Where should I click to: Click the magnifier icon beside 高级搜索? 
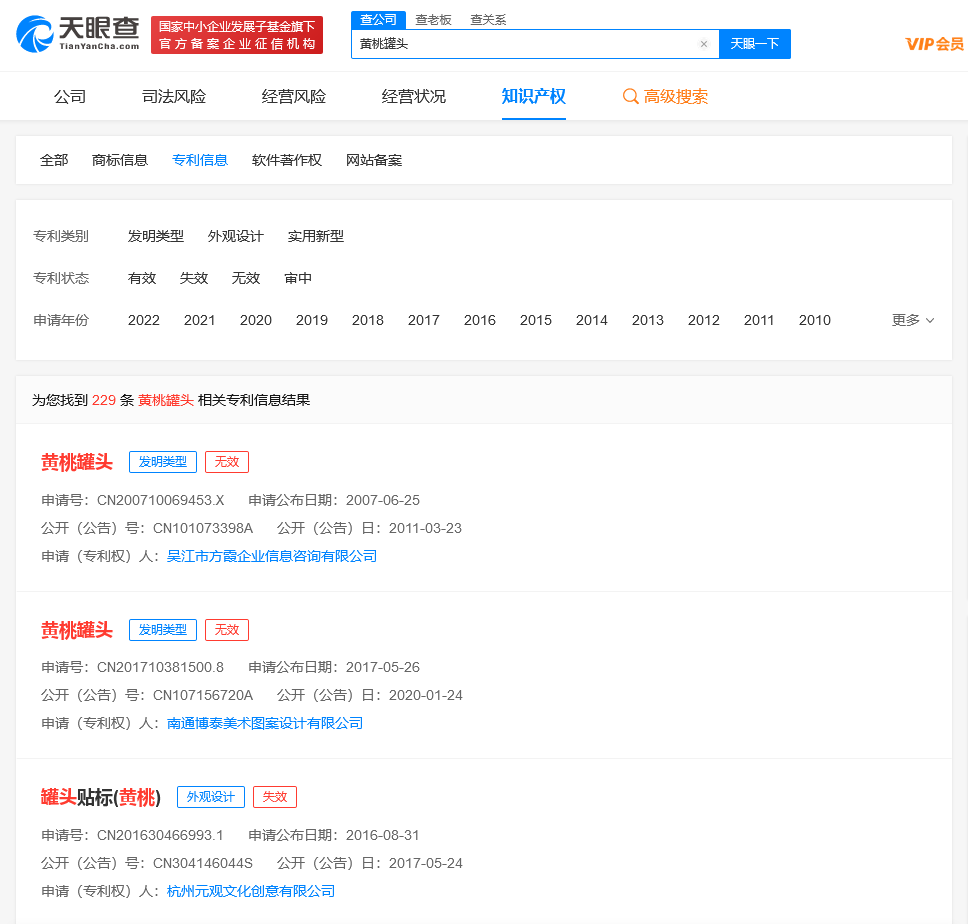[630, 96]
